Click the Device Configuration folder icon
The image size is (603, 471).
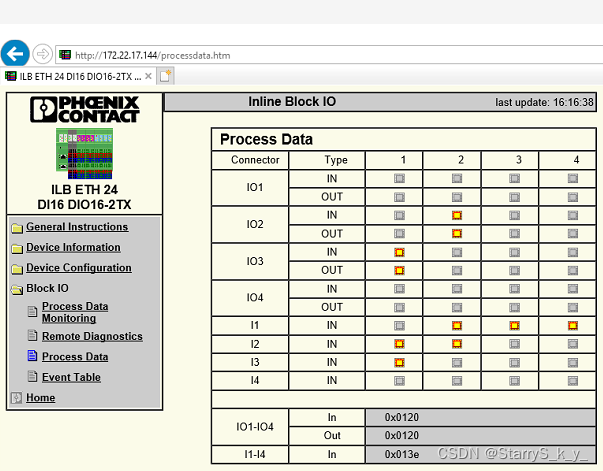click(x=17, y=269)
